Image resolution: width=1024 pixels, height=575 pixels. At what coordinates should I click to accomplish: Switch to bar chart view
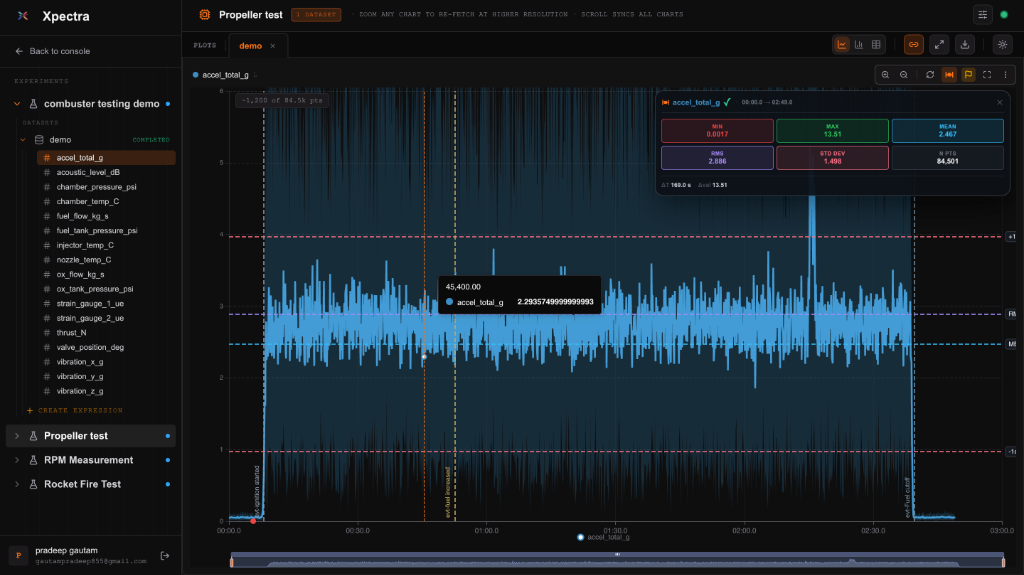(859, 44)
